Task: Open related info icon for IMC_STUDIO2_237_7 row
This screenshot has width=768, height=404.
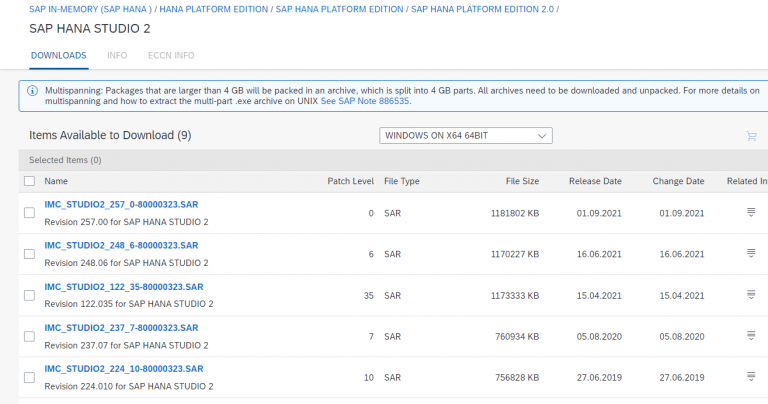Action: 751,335
